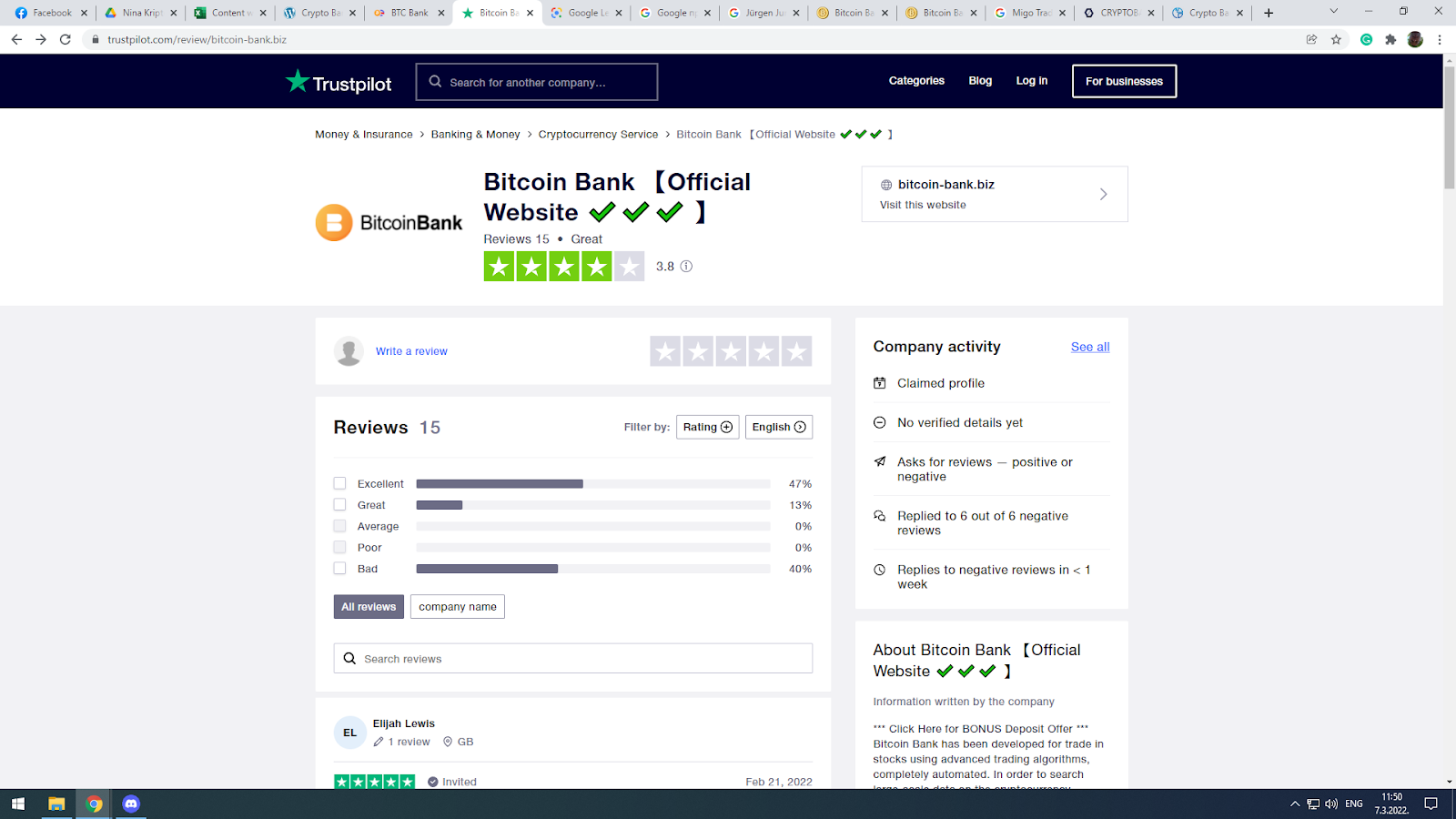Click the Chrome icon in the taskbar

click(x=94, y=804)
